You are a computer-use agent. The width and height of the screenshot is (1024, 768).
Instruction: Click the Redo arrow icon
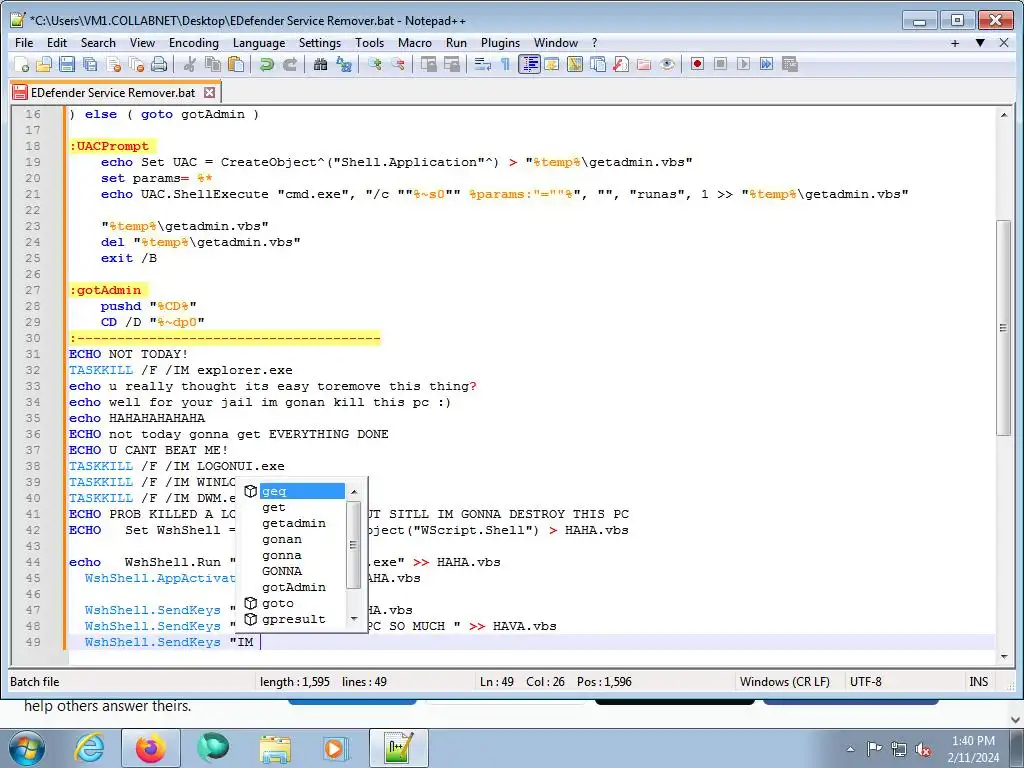pyautogui.click(x=289, y=64)
